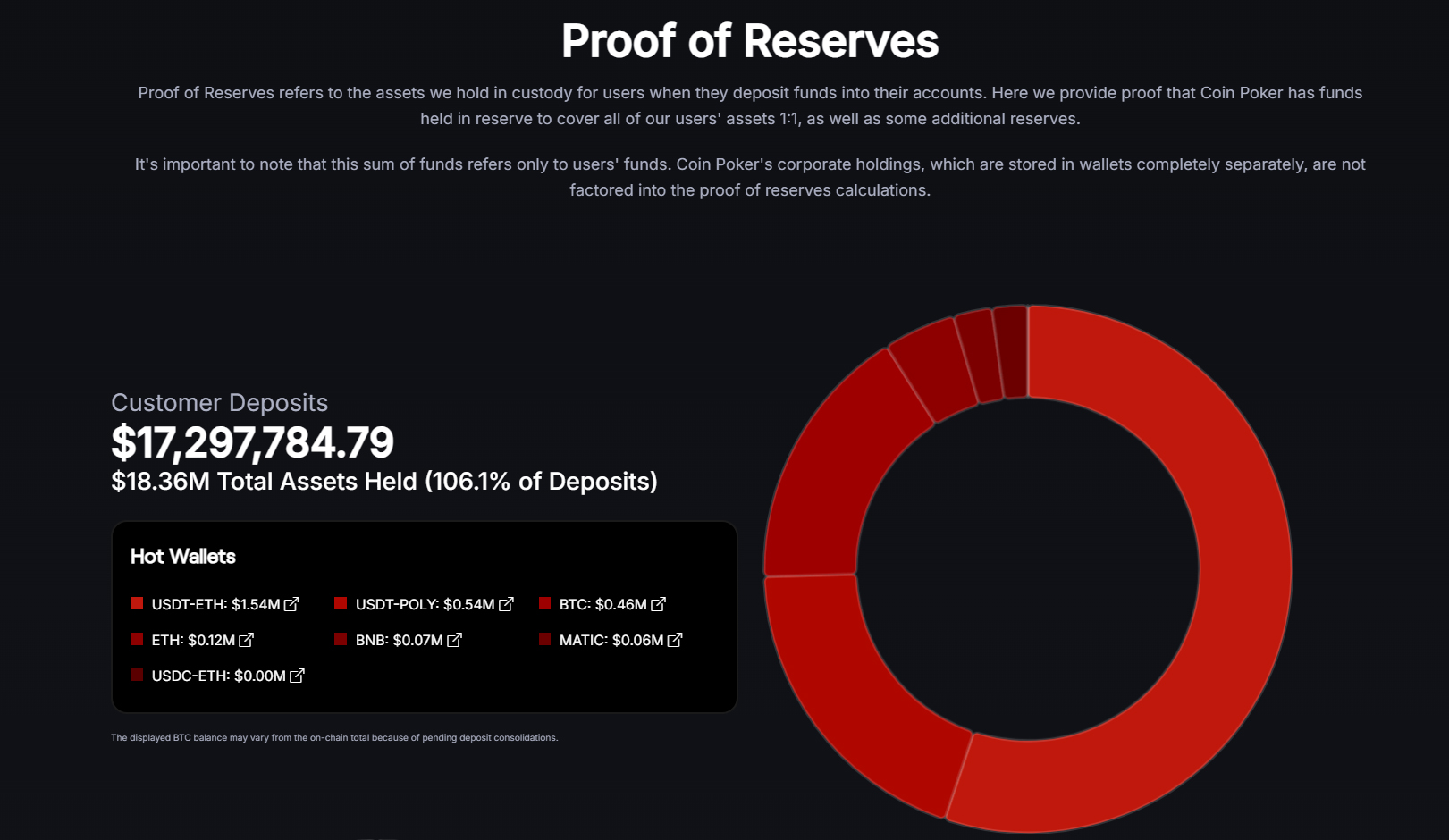The image size is (1449, 840).
Task: Click the MATIC wallet external link icon
Action: tap(675, 640)
